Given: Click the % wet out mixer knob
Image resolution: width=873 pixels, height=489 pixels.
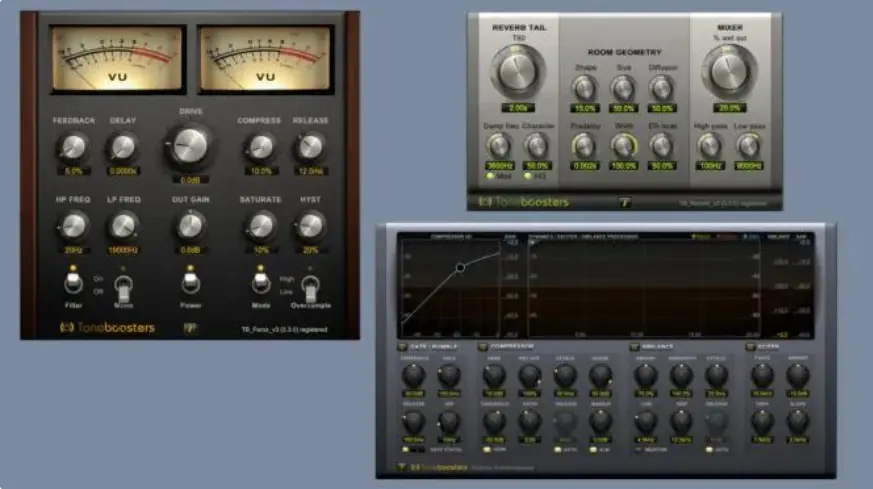Looking at the screenshot, I should (x=730, y=72).
